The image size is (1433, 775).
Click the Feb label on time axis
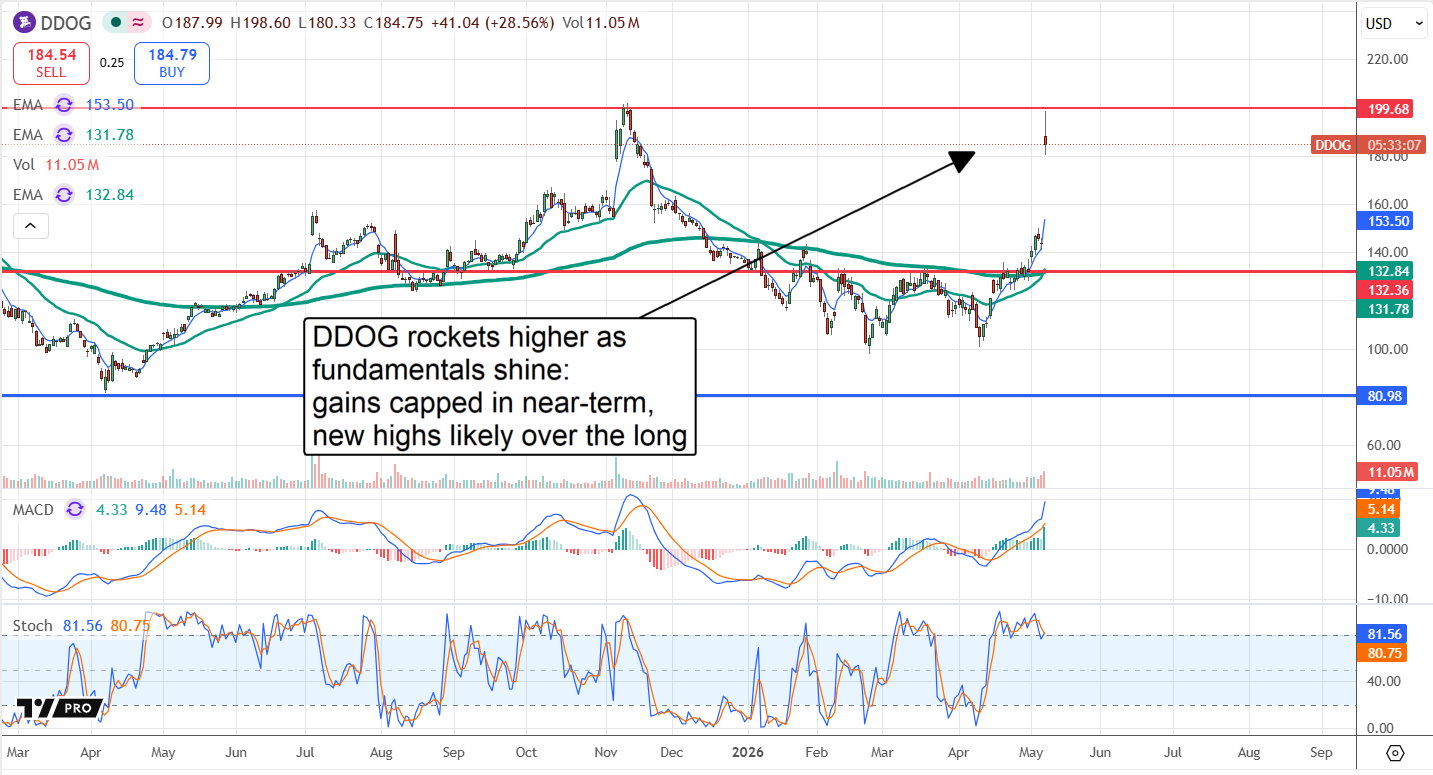pos(816,751)
